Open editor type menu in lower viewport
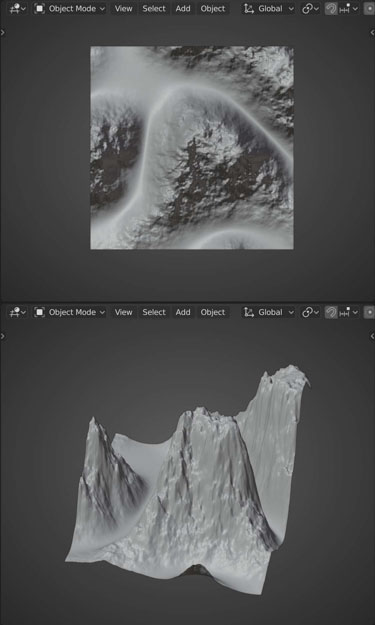 pos(18,312)
